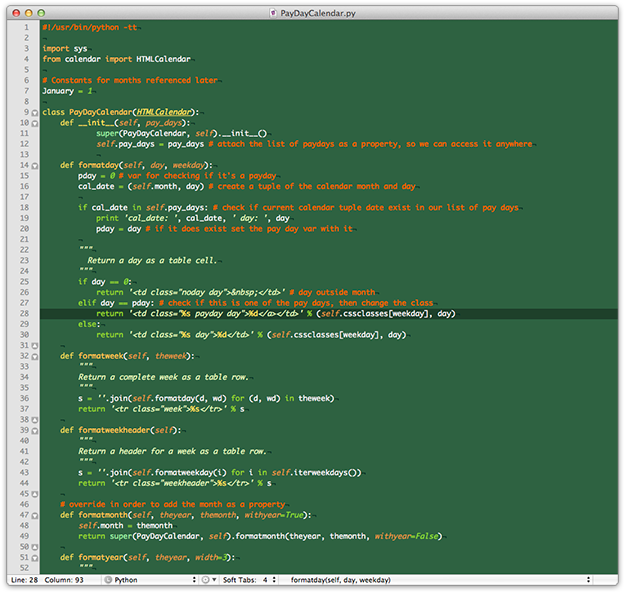Click the iterweekdays() join line 43
Image resolution: width=625 pixels, height=593 pixels.
(x=220, y=473)
